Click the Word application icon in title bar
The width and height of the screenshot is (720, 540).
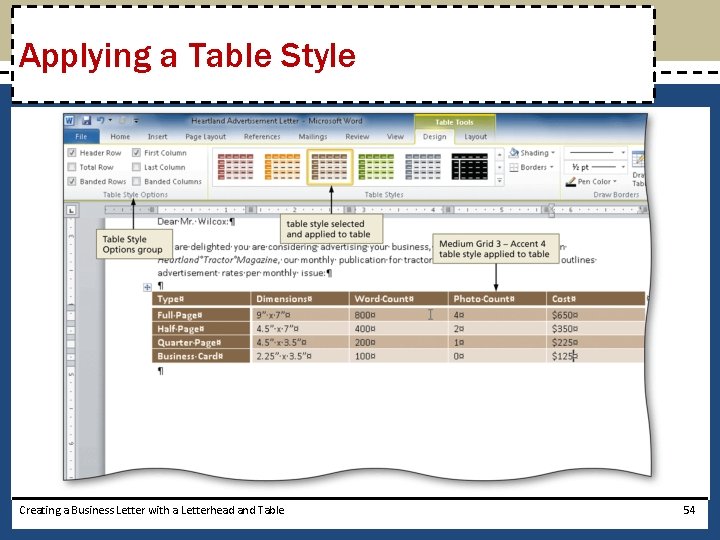(x=69, y=121)
